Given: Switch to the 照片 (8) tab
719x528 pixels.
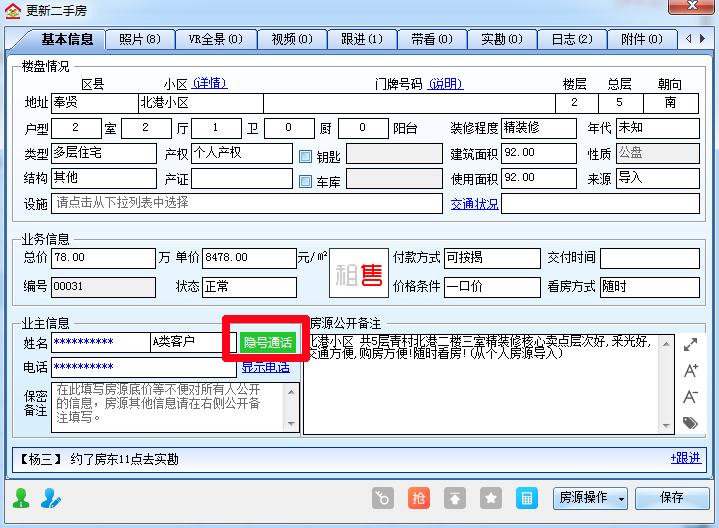Looking at the screenshot, I should pos(140,39).
